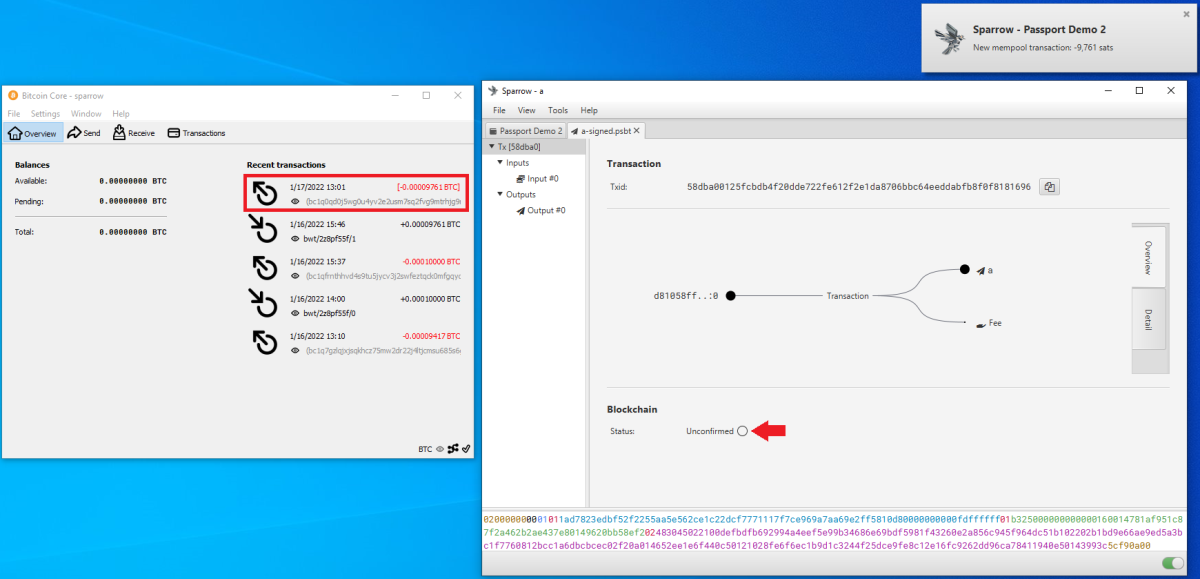Click the Send arrow icon in Bitcoin Core
Image resolution: width=1200 pixels, height=579 pixels.
[74, 133]
